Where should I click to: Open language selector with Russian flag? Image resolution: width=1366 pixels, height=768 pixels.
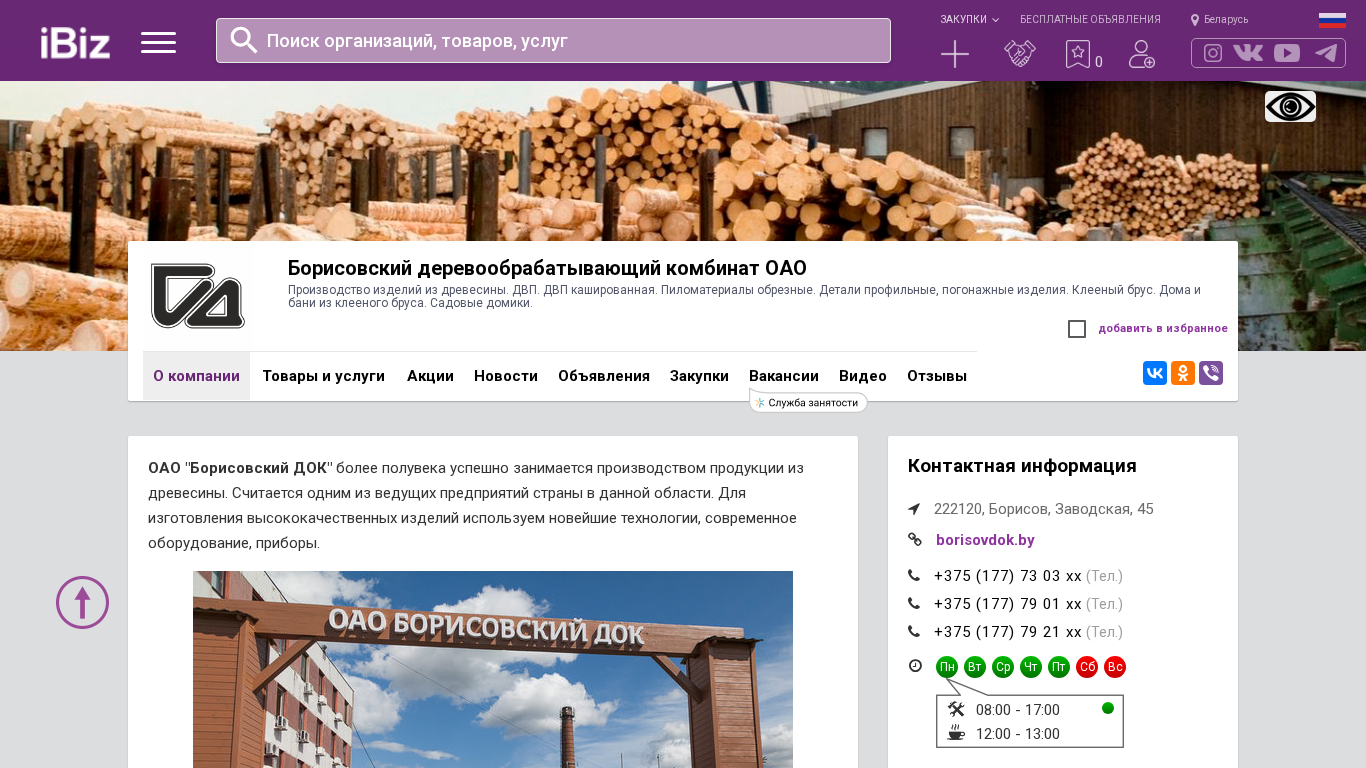pyautogui.click(x=1332, y=20)
